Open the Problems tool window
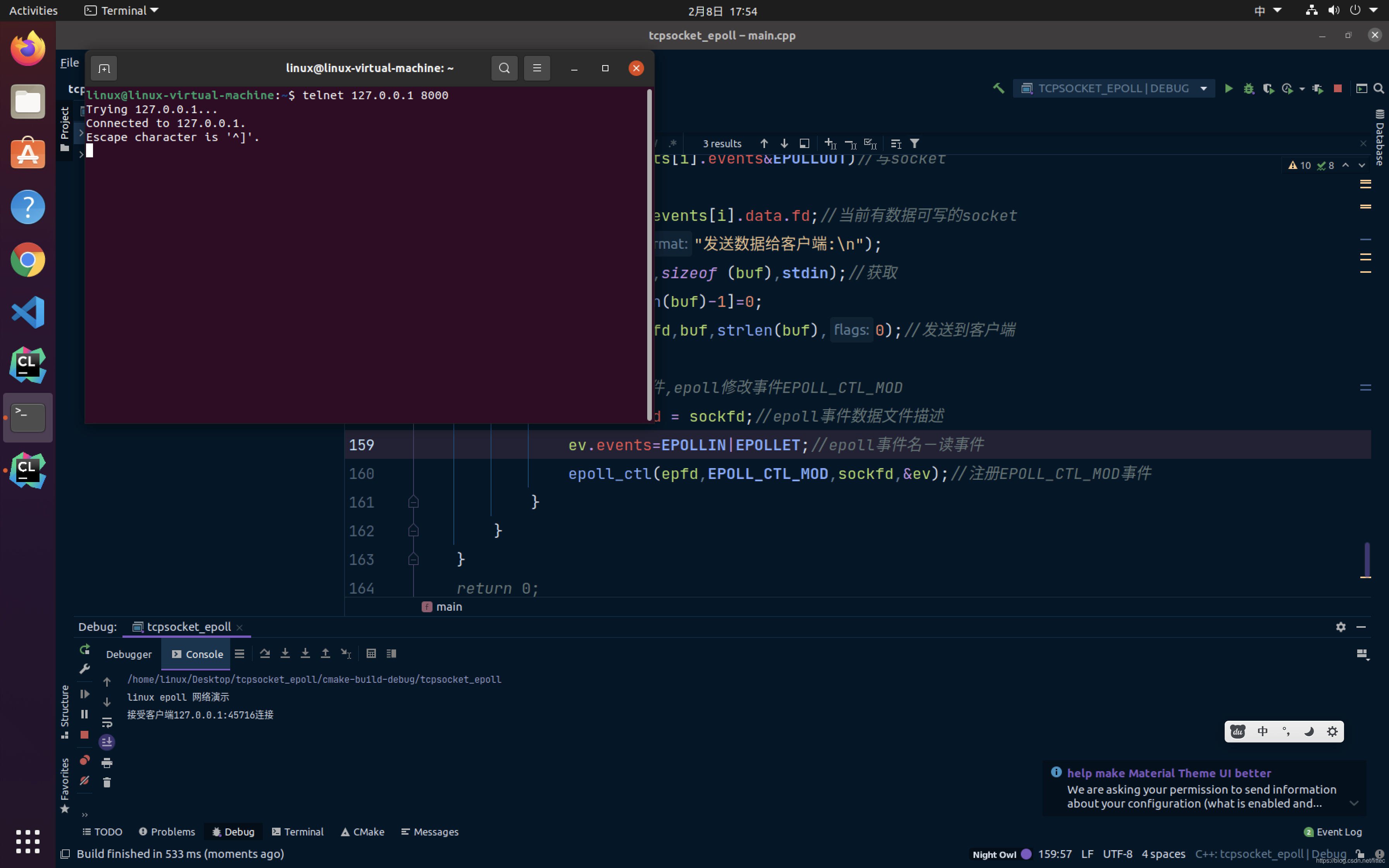The width and height of the screenshot is (1389, 868). (x=167, y=832)
